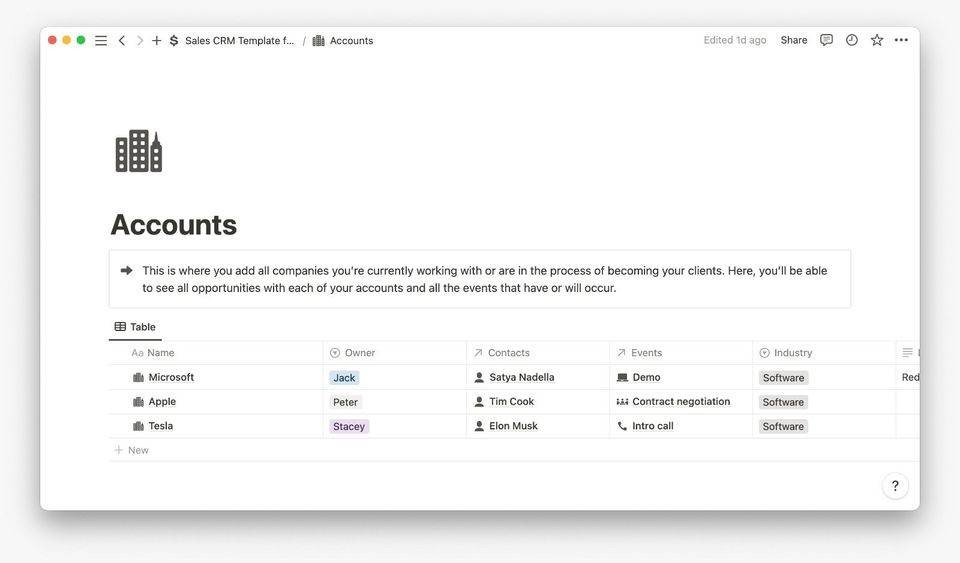Add a new page with plus icon

tap(157, 41)
